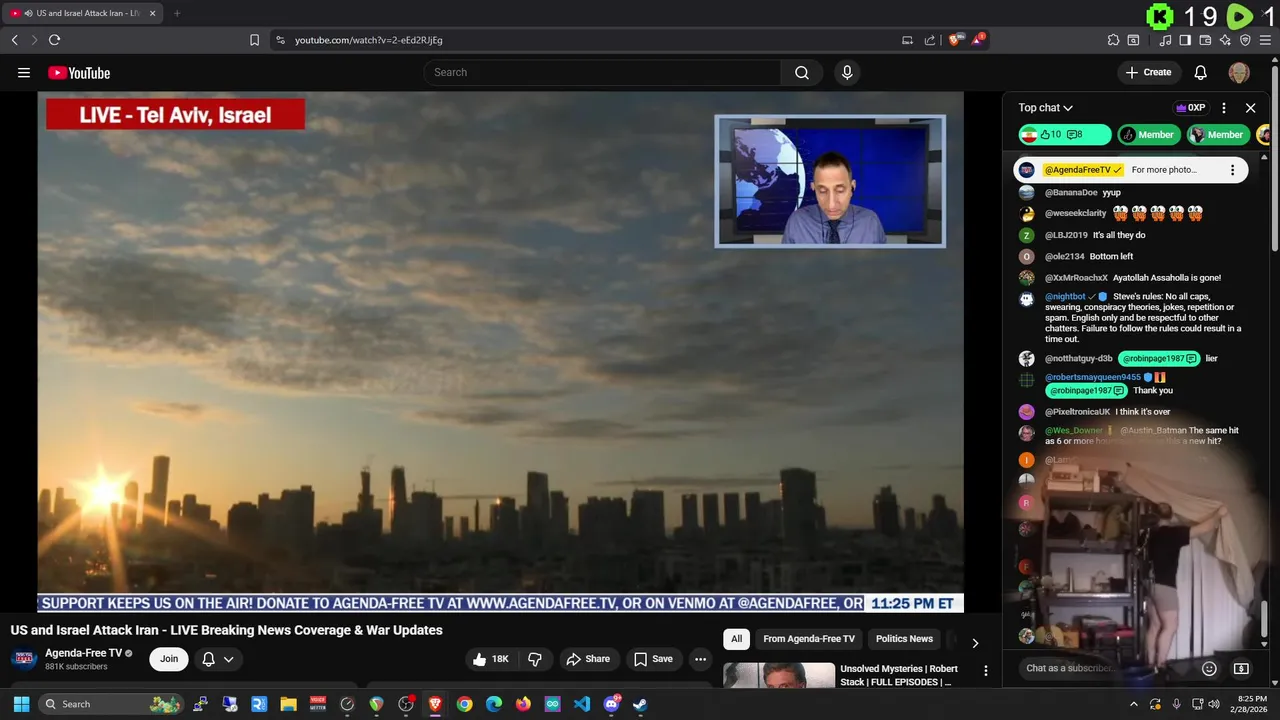Viewport: 1280px width, 720px height.
Task: Mute tab via speaker icon in tab
Action: 27,13
